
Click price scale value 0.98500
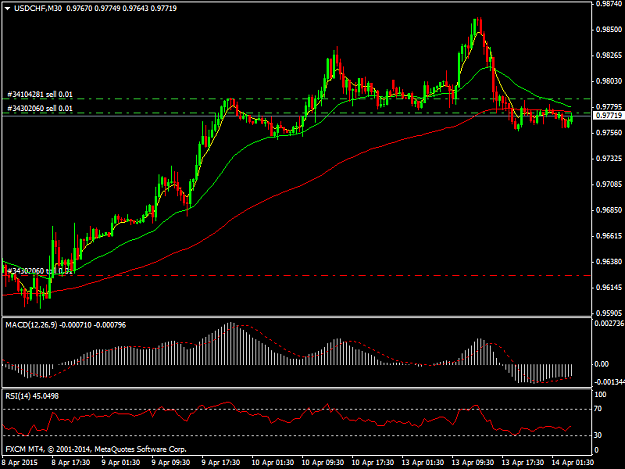point(609,29)
